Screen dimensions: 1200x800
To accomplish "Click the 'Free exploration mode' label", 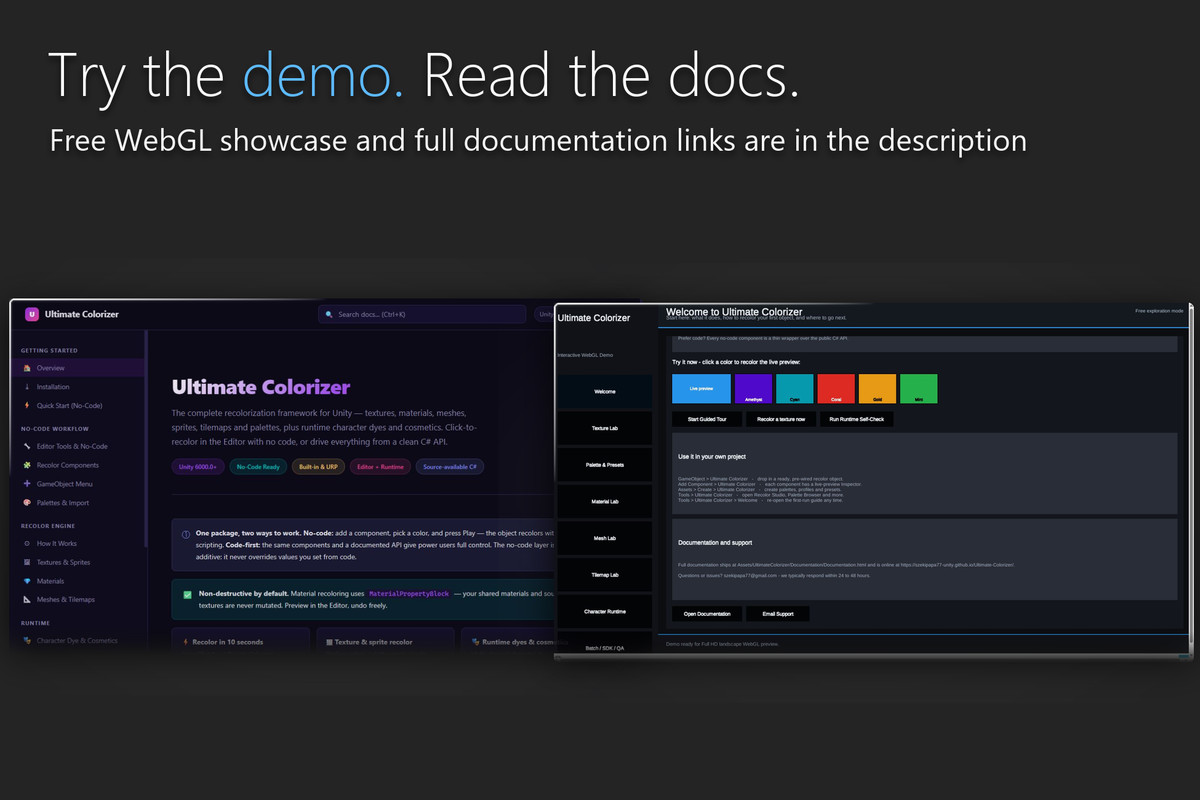I will point(1160,311).
